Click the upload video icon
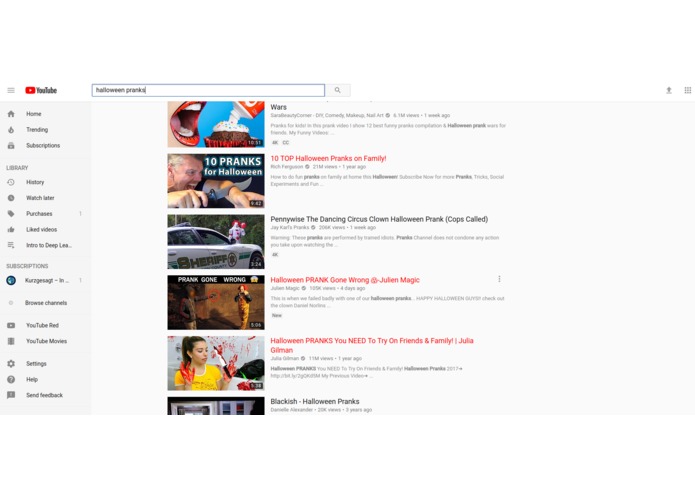The height and width of the screenshot is (494, 695). (x=669, y=90)
